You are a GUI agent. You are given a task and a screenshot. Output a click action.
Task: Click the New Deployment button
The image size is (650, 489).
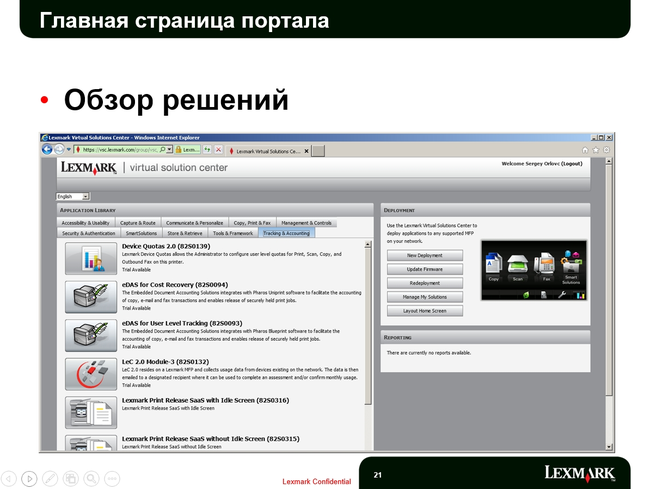pyautogui.click(x=424, y=255)
